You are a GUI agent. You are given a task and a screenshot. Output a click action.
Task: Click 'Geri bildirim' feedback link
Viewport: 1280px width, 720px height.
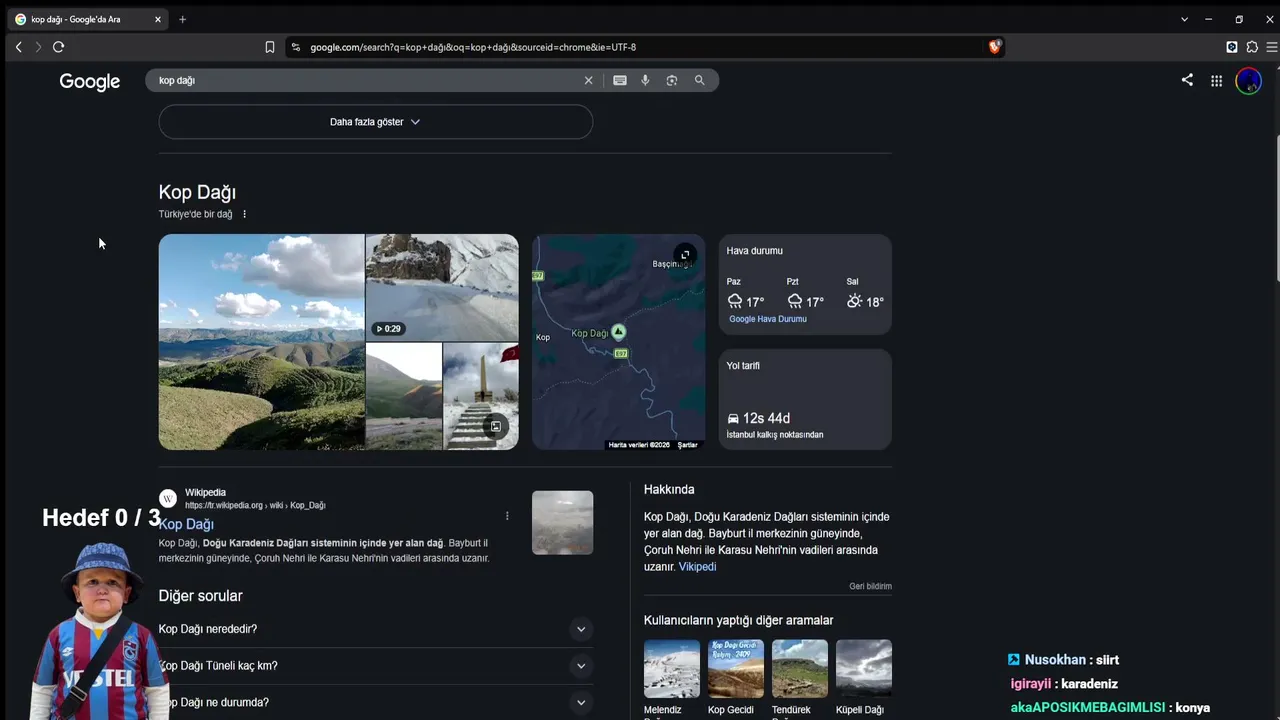click(x=870, y=586)
